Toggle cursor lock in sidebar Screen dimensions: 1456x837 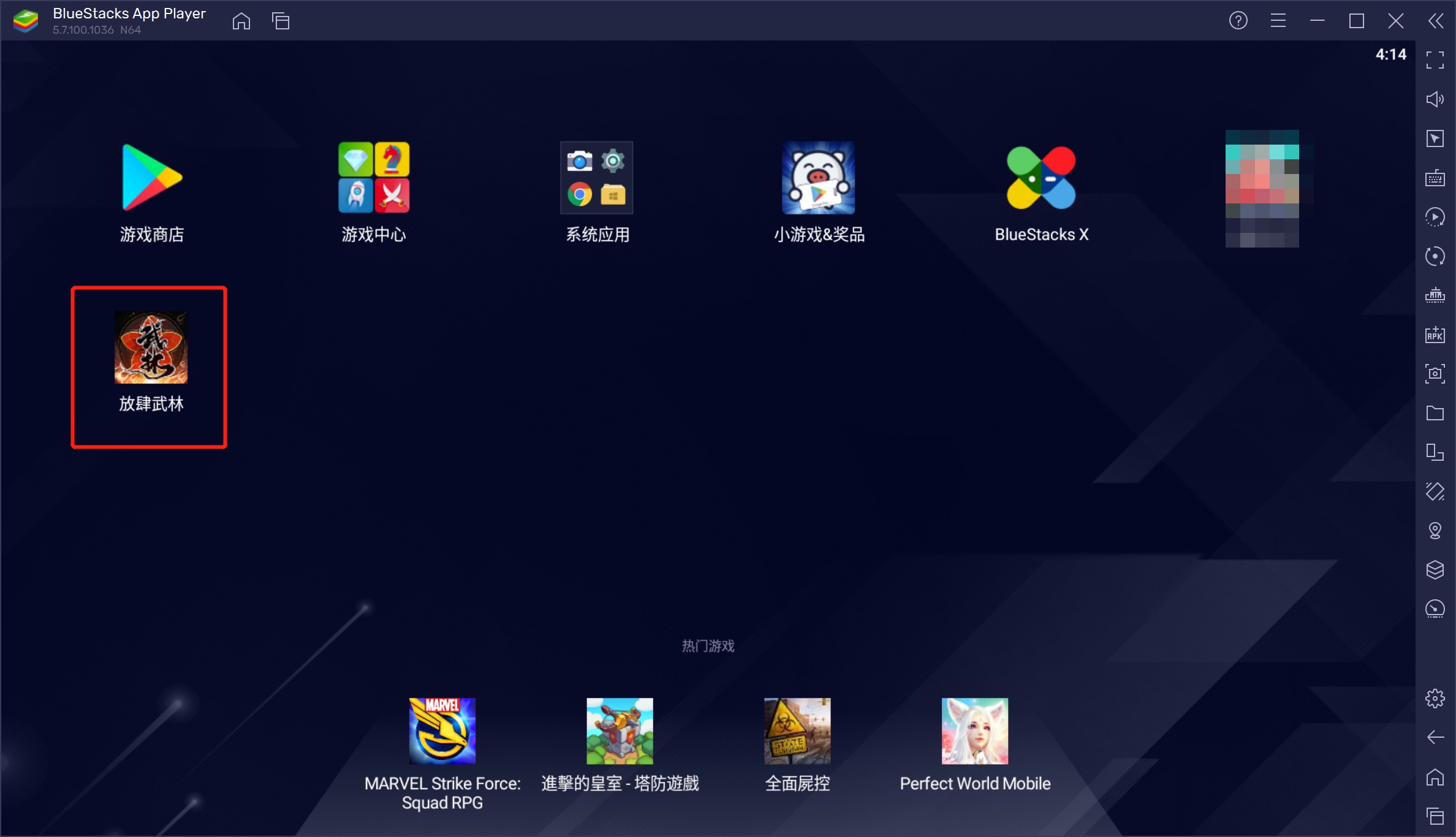click(x=1435, y=138)
